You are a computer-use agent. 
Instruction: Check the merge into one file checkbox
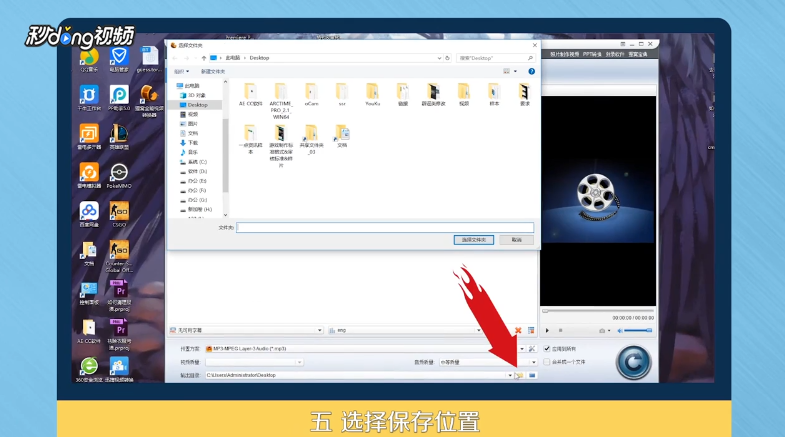547,362
